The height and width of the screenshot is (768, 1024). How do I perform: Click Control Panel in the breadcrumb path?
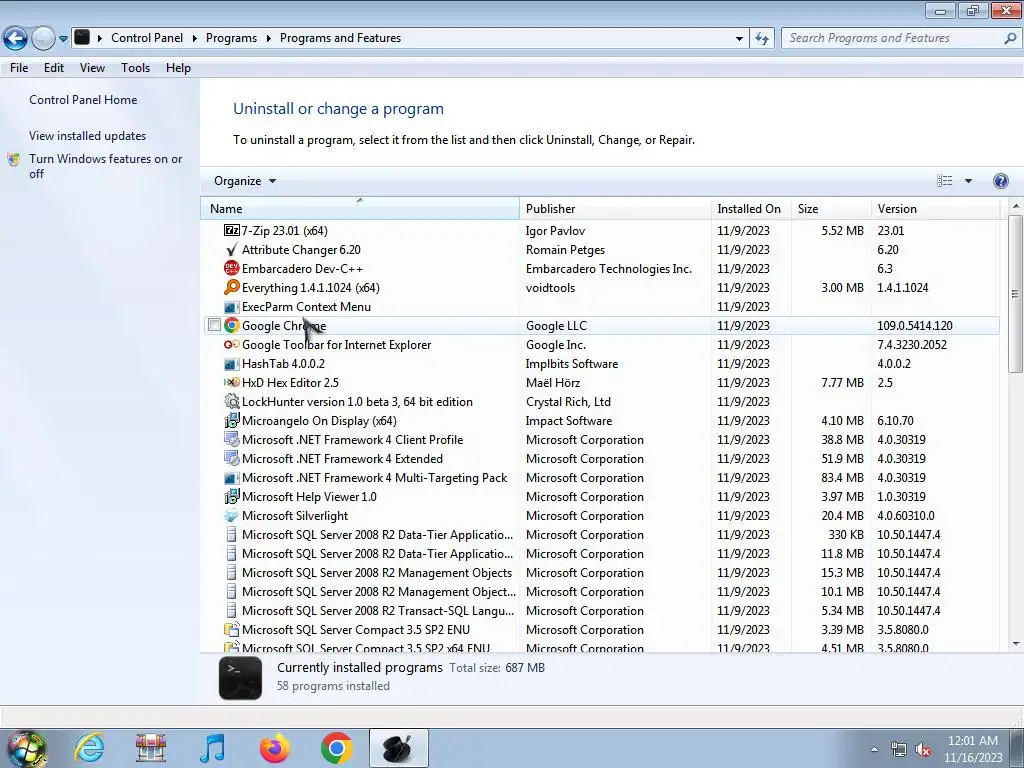coord(147,38)
